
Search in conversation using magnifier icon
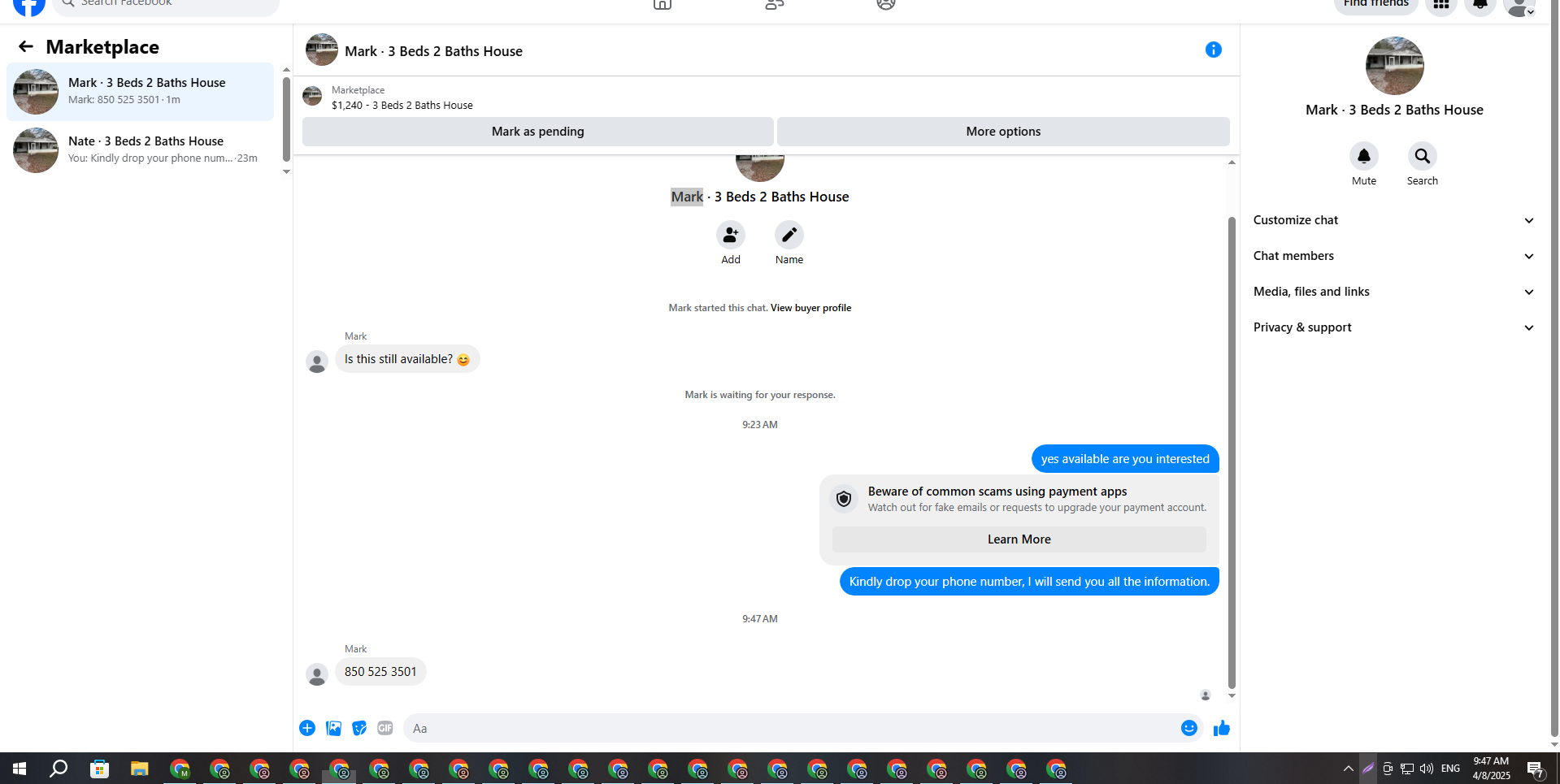click(1422, 156)
